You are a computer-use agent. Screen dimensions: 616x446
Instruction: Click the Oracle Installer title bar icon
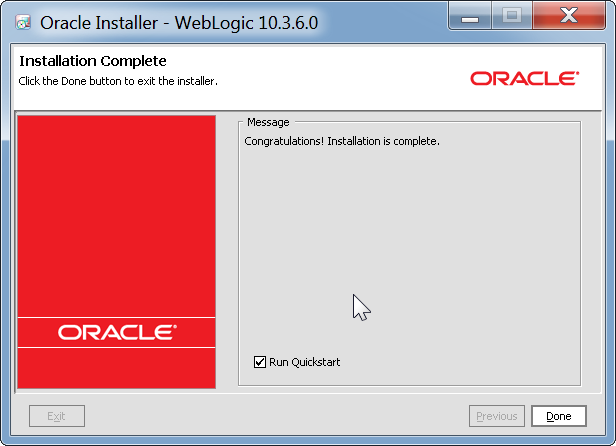tap(23, 22)
